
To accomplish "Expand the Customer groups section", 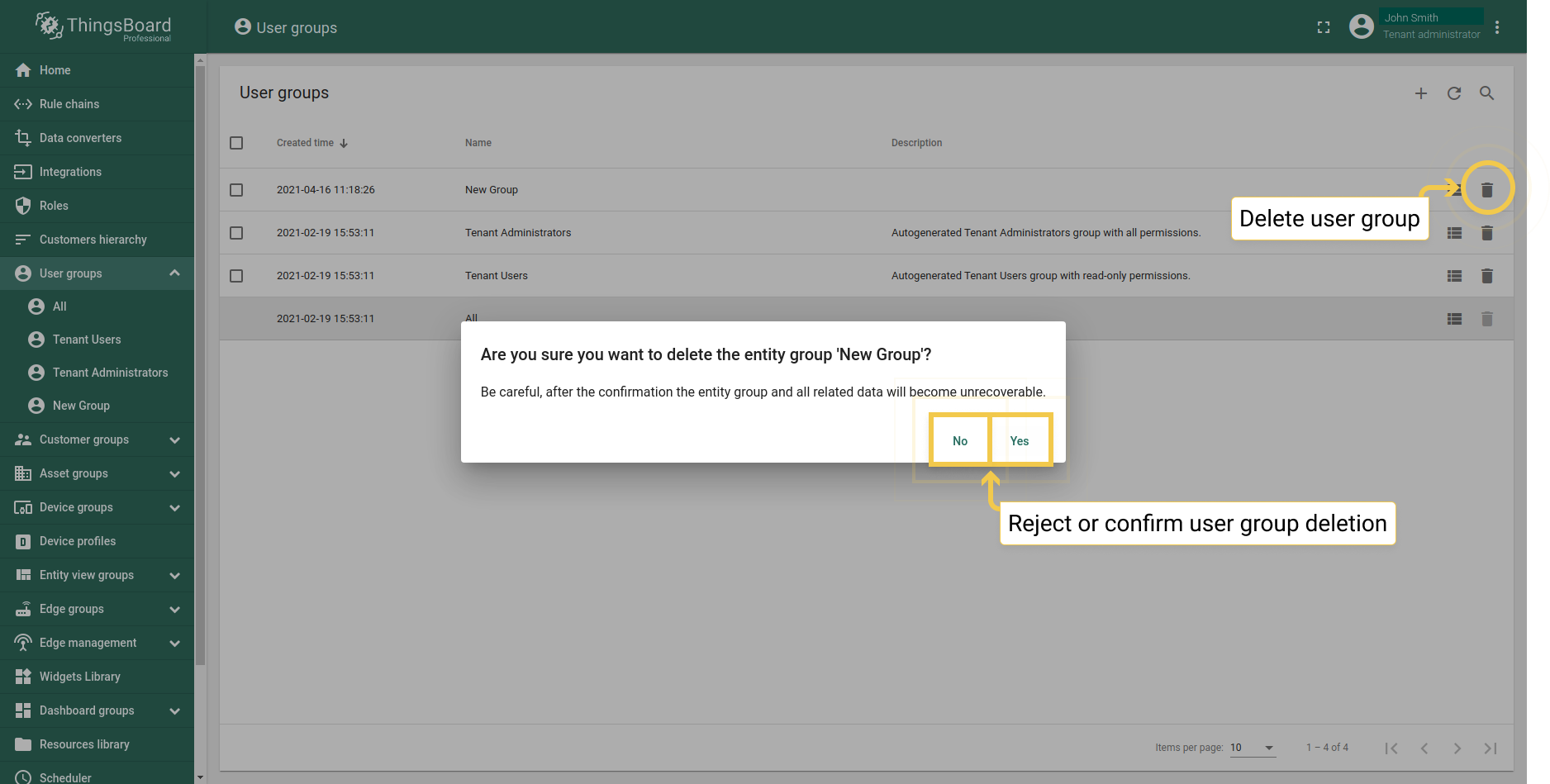I will pyautogui.click(x=174, y=440).
